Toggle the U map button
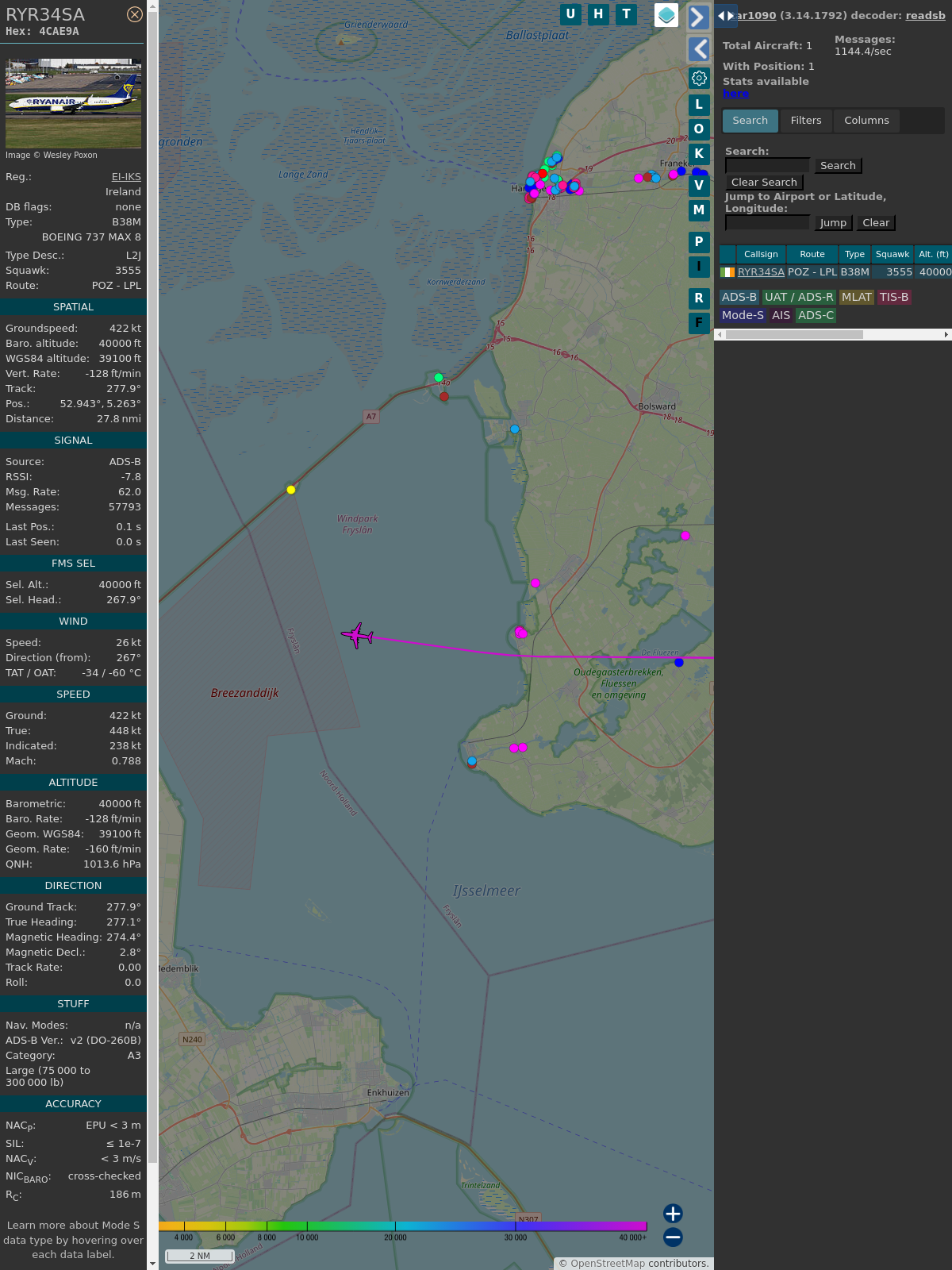This screenshot has height=1270, width=952. [x=570, y=14]
